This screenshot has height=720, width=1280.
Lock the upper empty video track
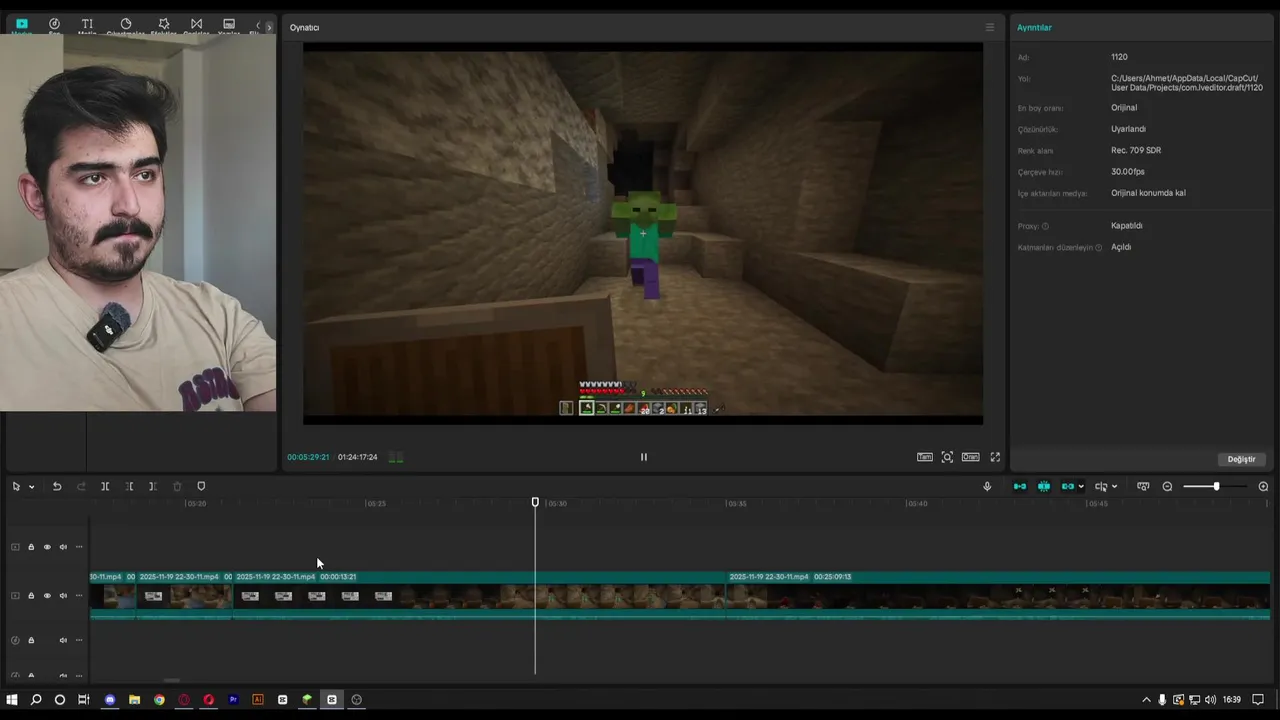[x=31, y=547]
